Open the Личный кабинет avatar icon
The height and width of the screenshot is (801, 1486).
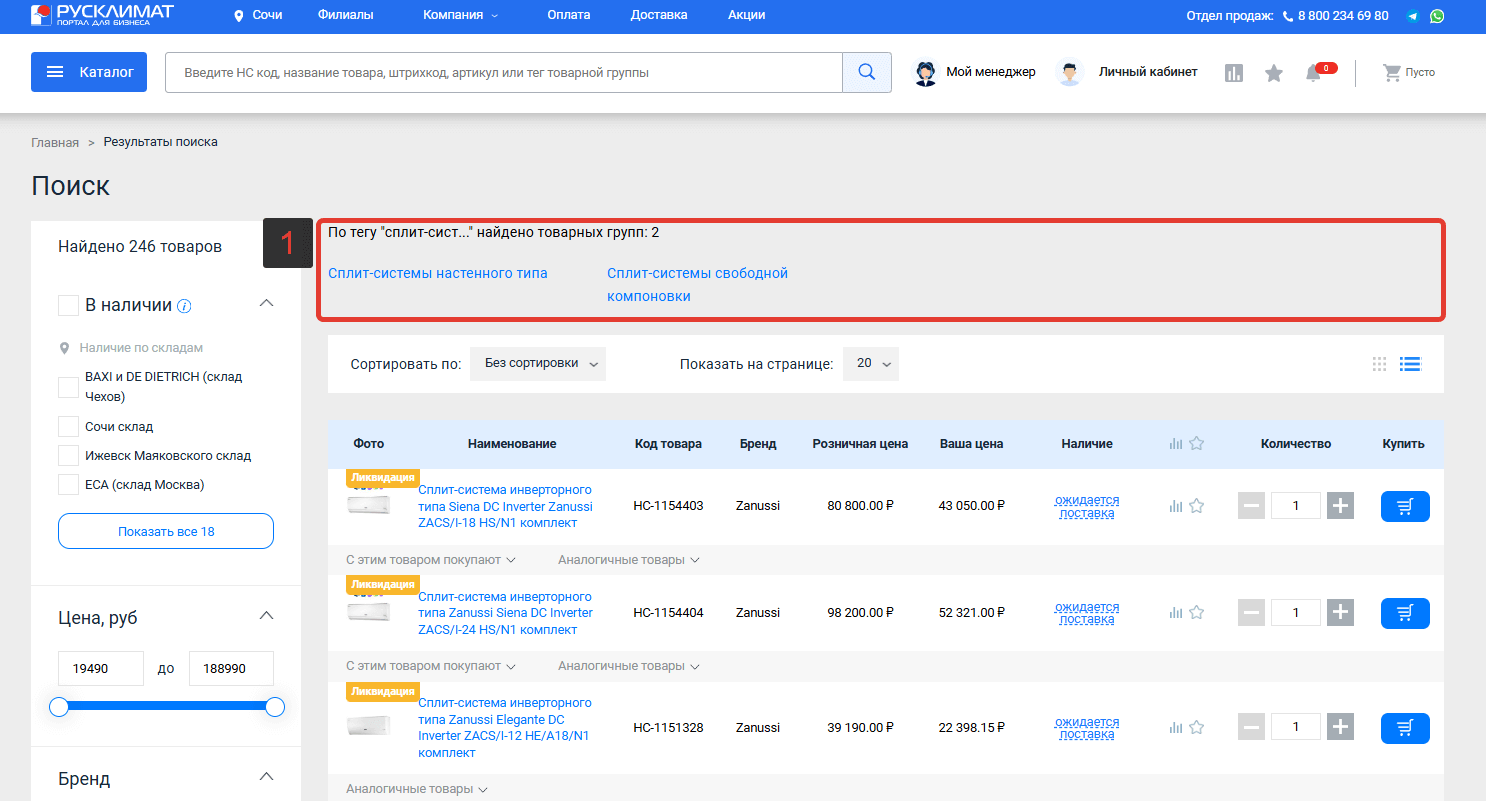click(1070, 72)
